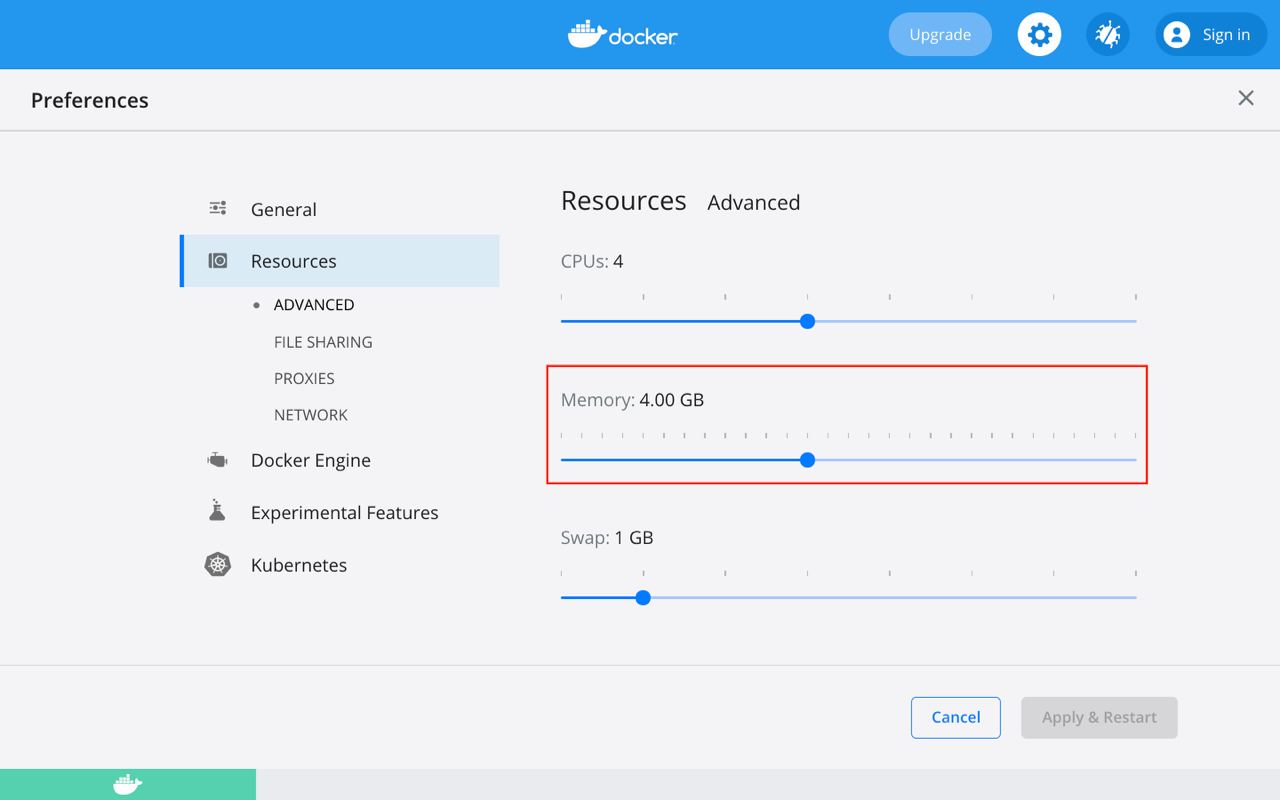1280x800 pixels.
Task: Click Apply & Restart button
Action: pyautogui.click(x=1099, y=717)
